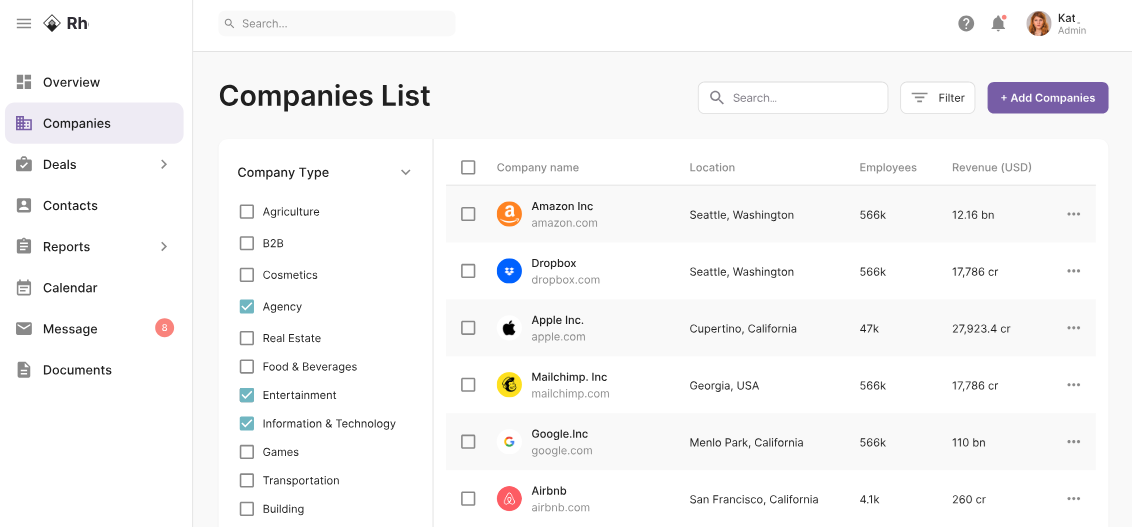Open Message in the sidebar
This screenshot has height=527, width=1132.
tap(70, 328)
